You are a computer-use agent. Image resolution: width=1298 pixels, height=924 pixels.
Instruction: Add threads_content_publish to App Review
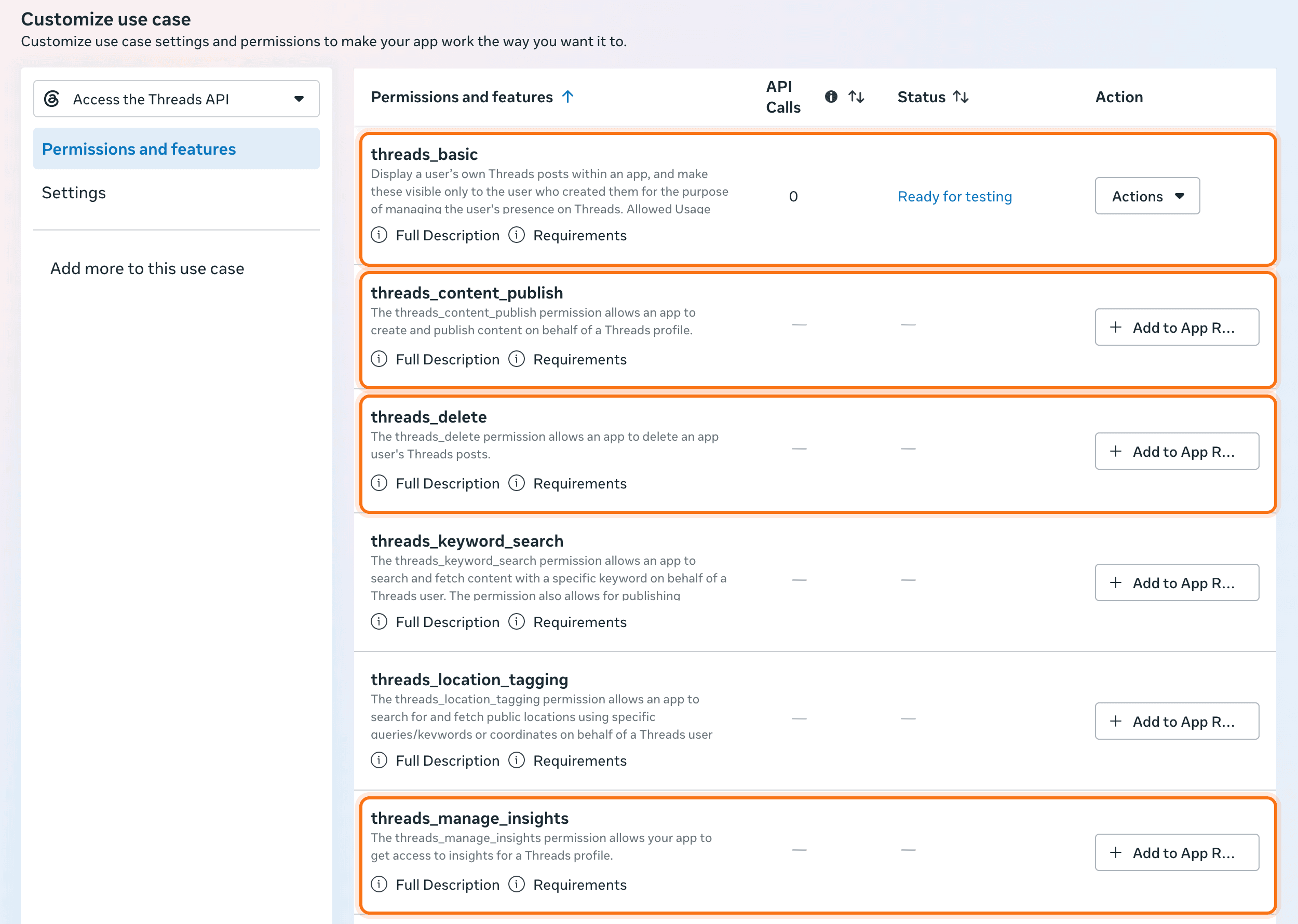click(x=1177, y=327)
